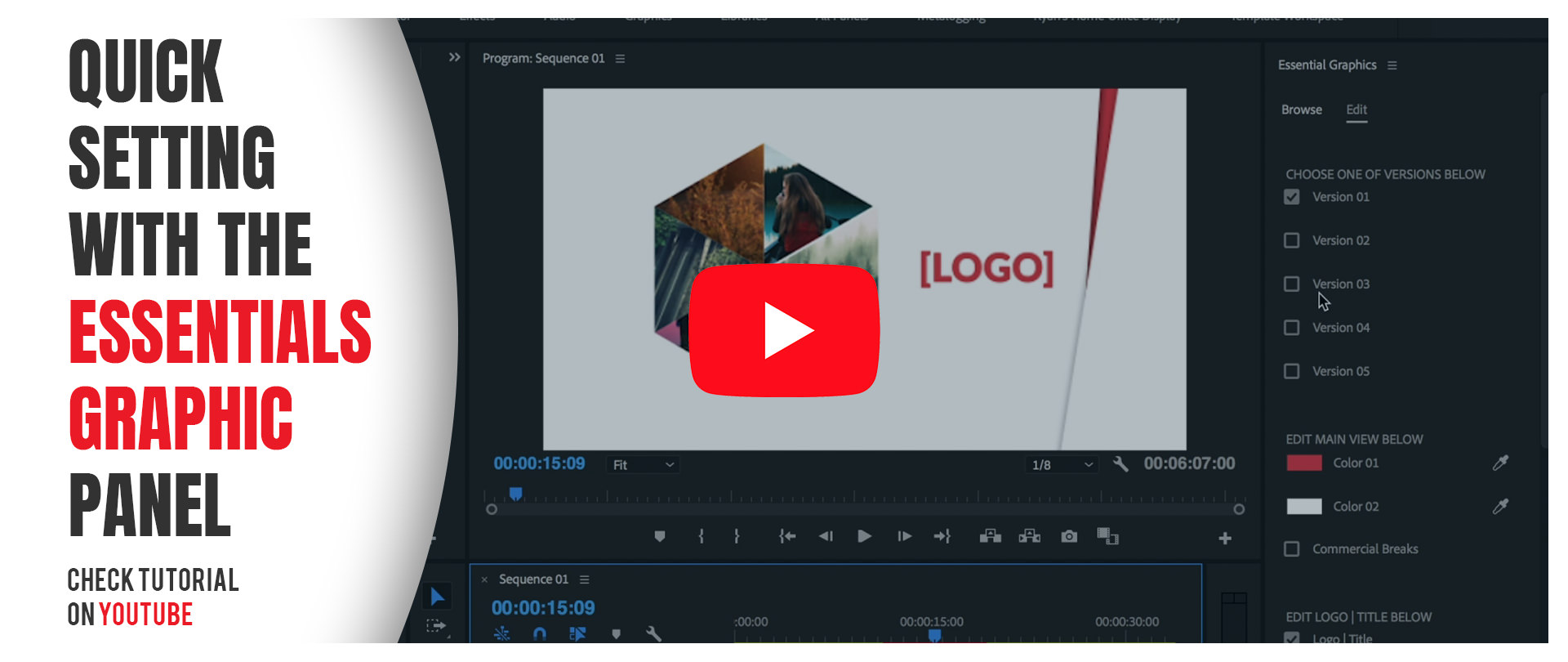
Task: Enable the Version 04 checkbox
Action: coord(1291,328)
